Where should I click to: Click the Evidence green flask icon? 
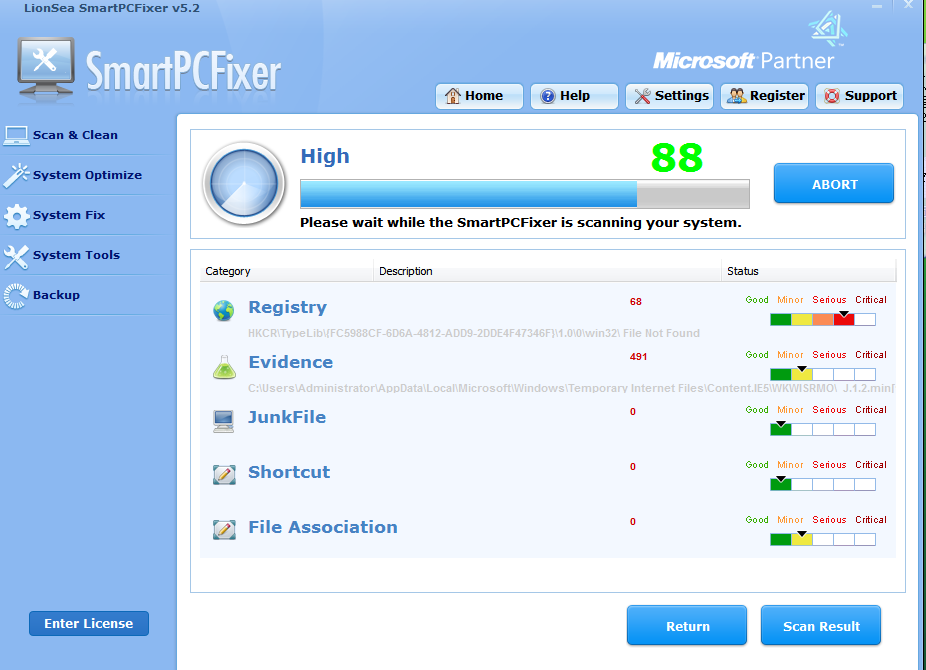tap(224, 367)
